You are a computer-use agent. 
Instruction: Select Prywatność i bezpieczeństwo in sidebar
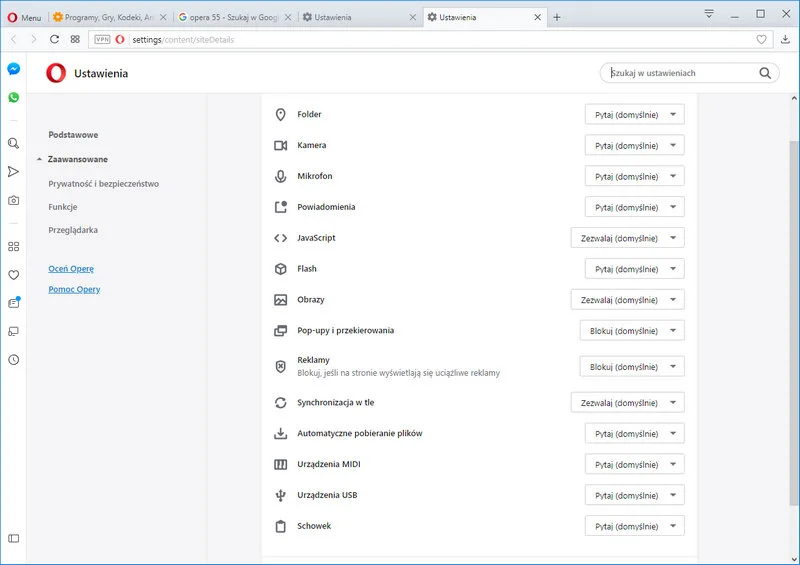pyautogui.click(x=103, y=184)
